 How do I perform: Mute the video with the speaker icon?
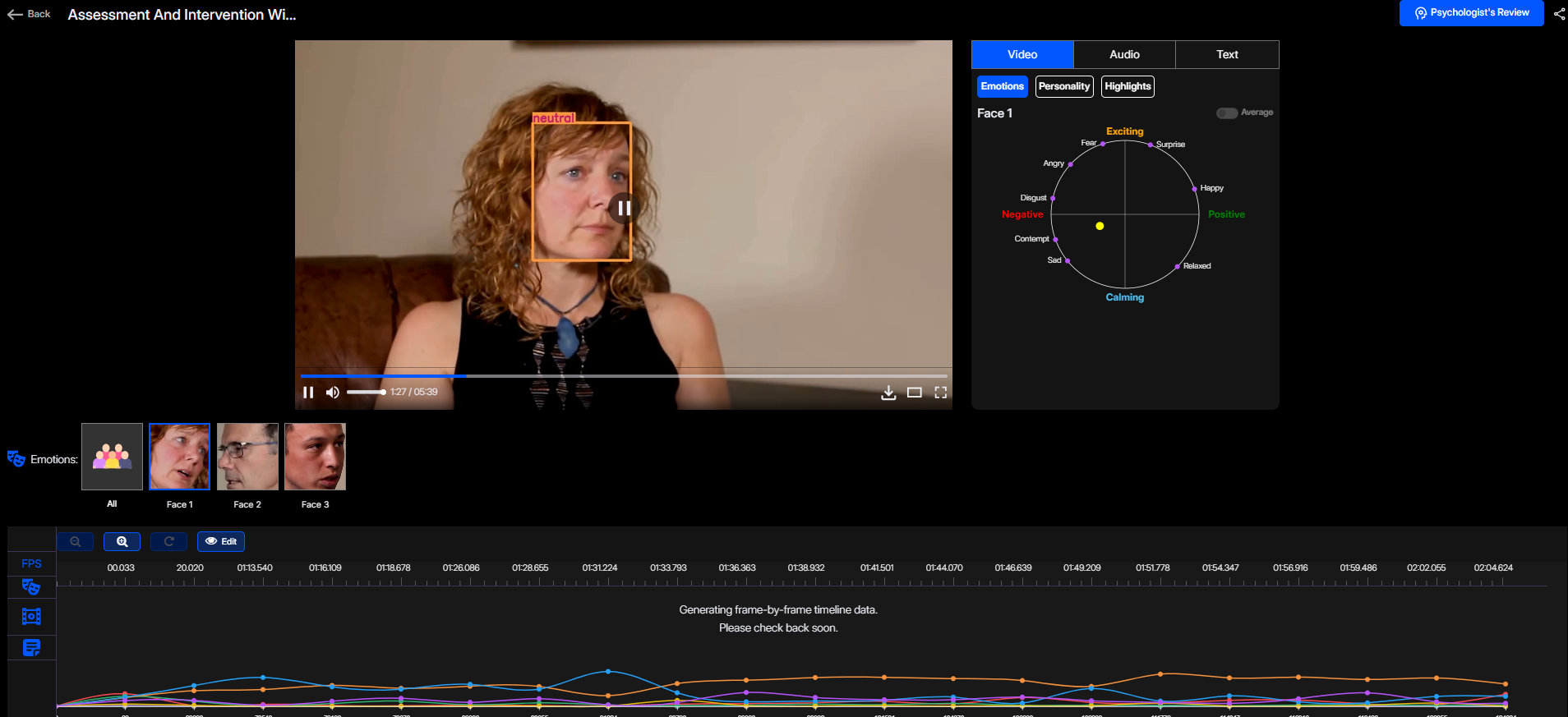(x=332, y=393)
